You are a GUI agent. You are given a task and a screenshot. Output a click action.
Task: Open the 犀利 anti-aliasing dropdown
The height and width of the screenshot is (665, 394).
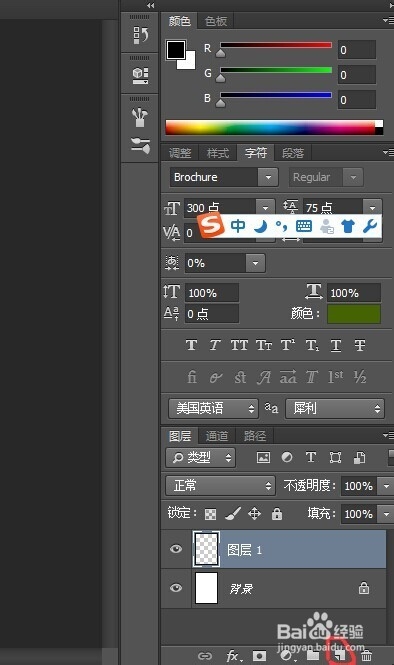click(335, 408)
